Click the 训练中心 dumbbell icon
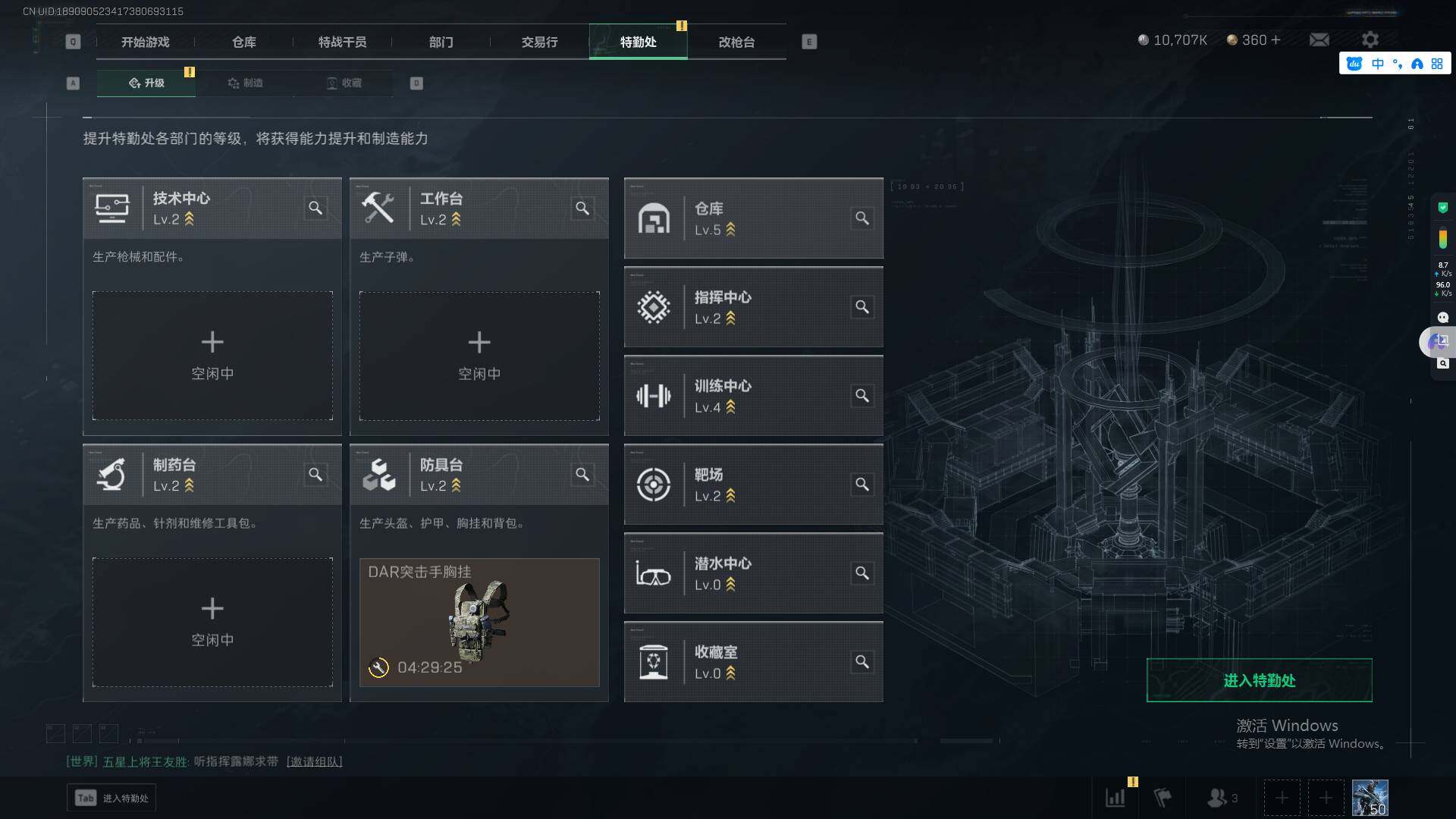1456x819 pixels. tap(653, 396)
